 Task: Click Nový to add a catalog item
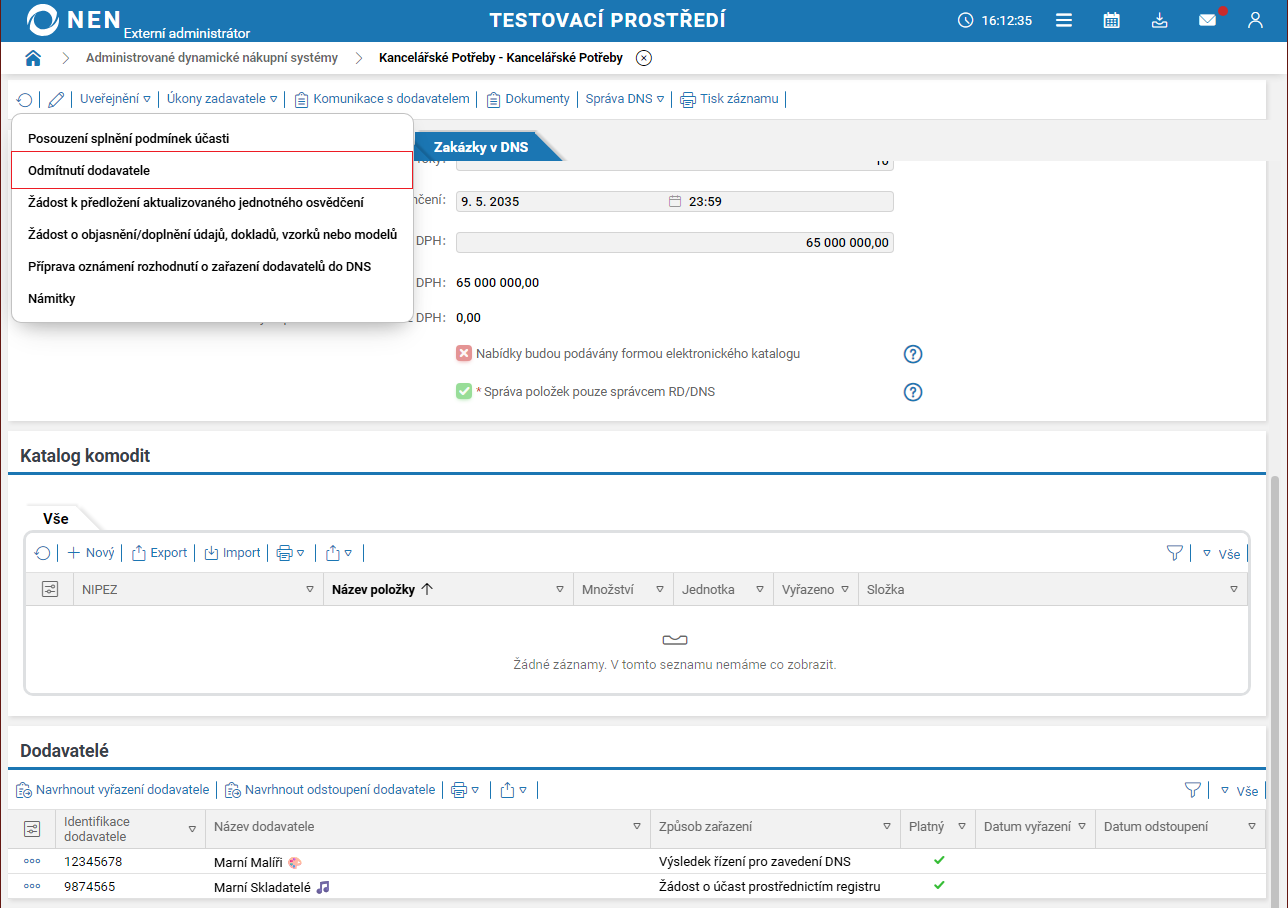pyautogui.click(x=91, y=553)
